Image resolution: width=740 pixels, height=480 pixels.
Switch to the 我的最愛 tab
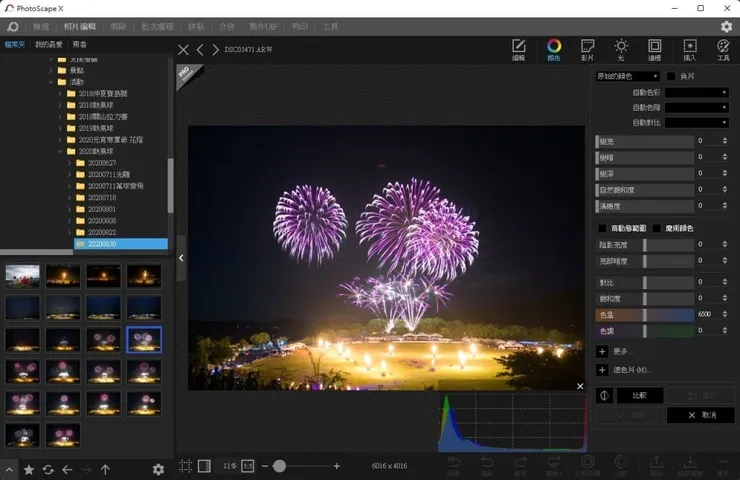tap(48, 45)
